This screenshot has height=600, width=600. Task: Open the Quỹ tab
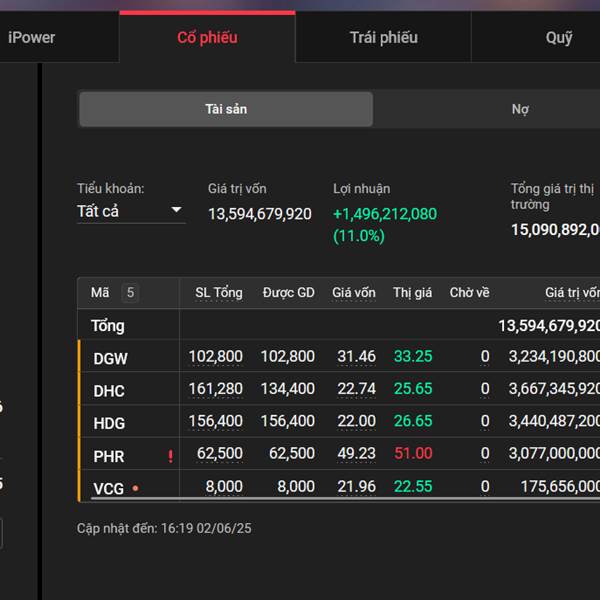point(559,38)
